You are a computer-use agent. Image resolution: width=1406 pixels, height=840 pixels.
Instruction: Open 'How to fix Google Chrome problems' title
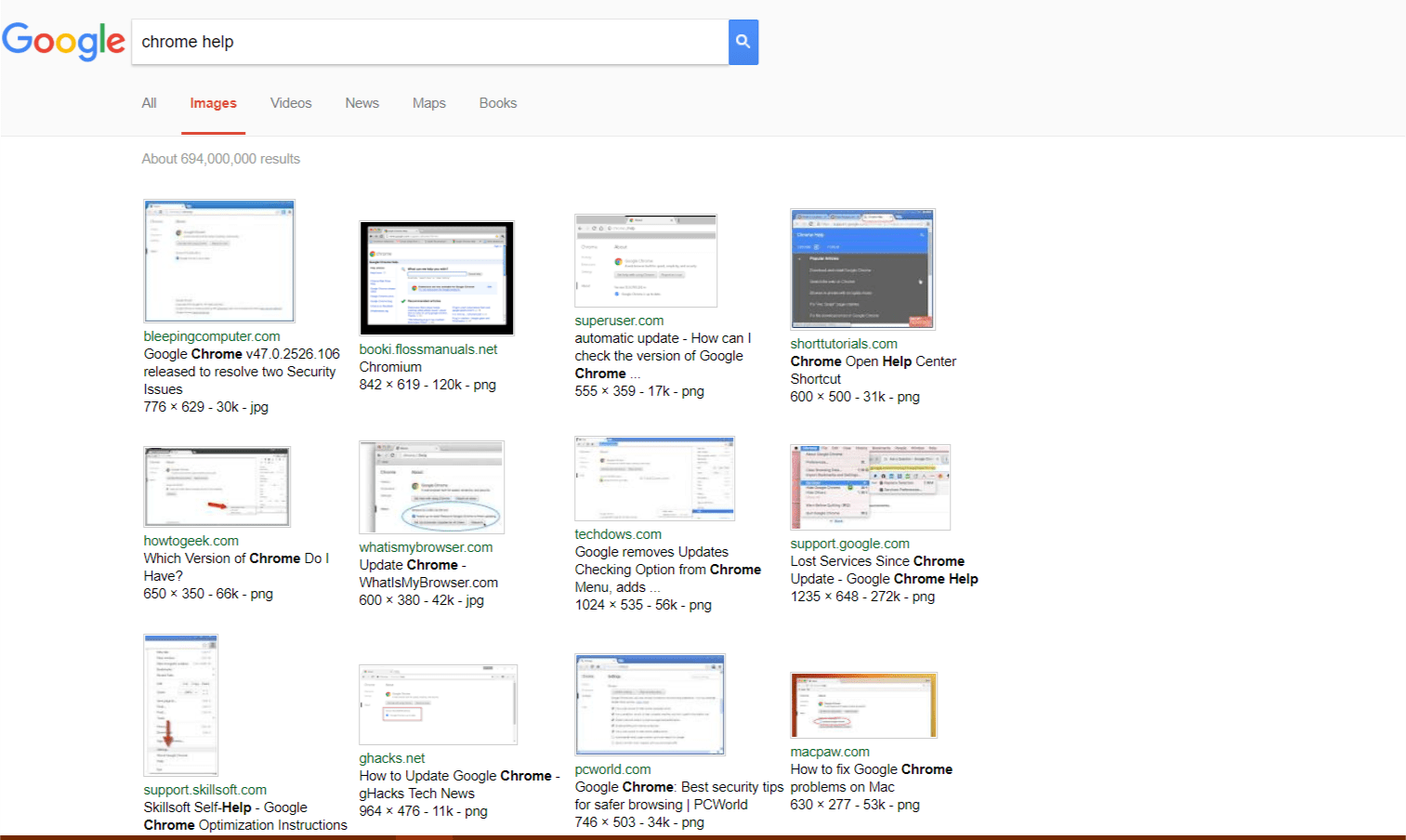(872, 778)
